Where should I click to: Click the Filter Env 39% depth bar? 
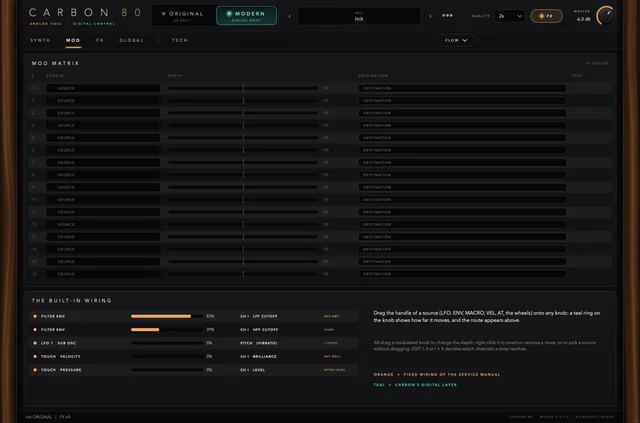click(167, 329)
